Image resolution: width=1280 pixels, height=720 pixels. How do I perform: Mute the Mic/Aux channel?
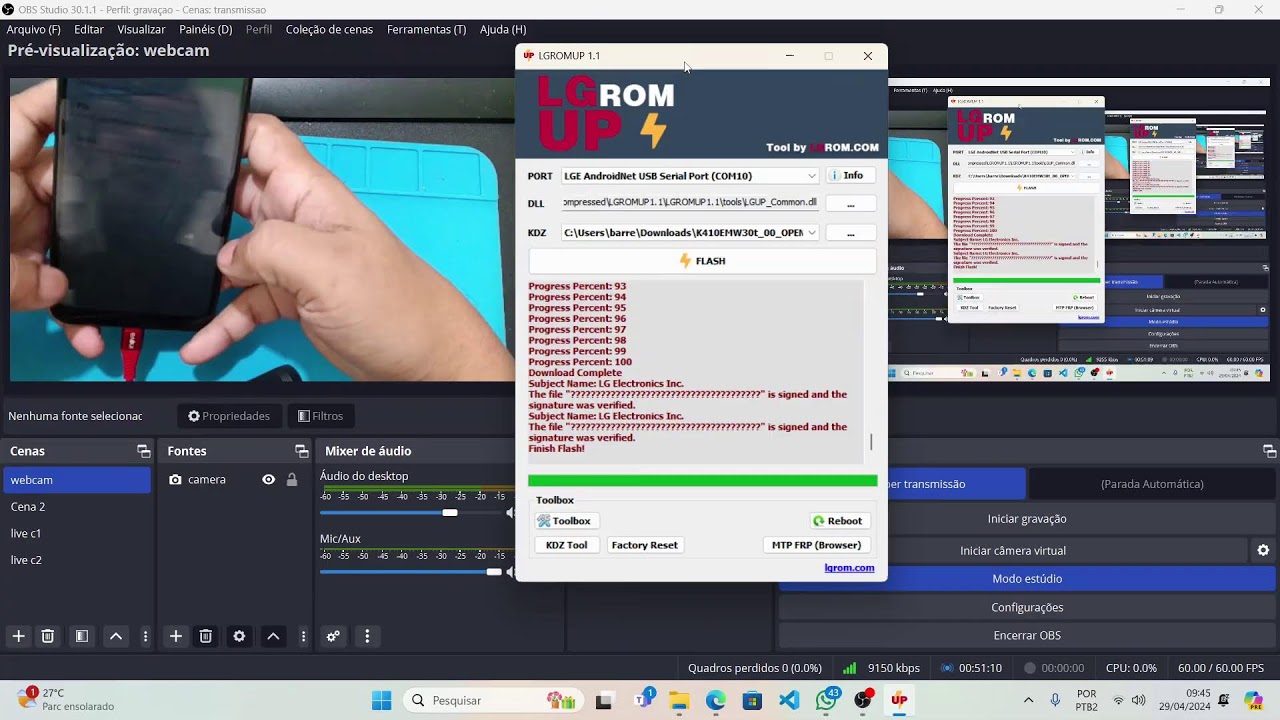click(x=510, y=572)
